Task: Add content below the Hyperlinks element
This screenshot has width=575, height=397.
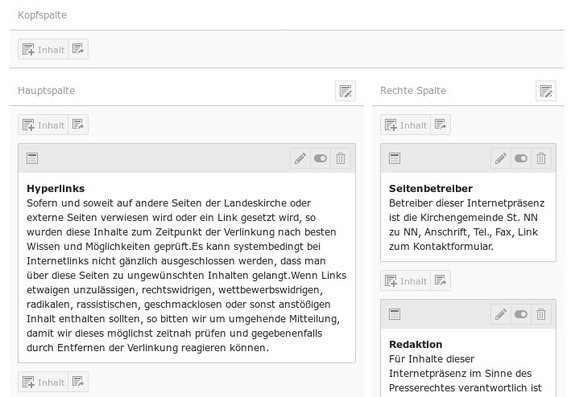Action: coord(43,382)
